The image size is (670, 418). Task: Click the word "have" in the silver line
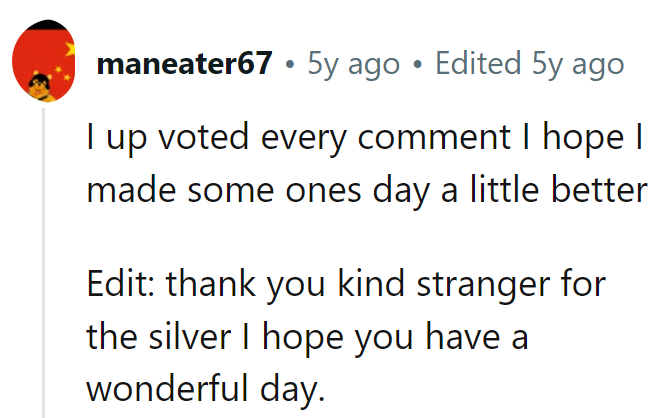(462, 337)
